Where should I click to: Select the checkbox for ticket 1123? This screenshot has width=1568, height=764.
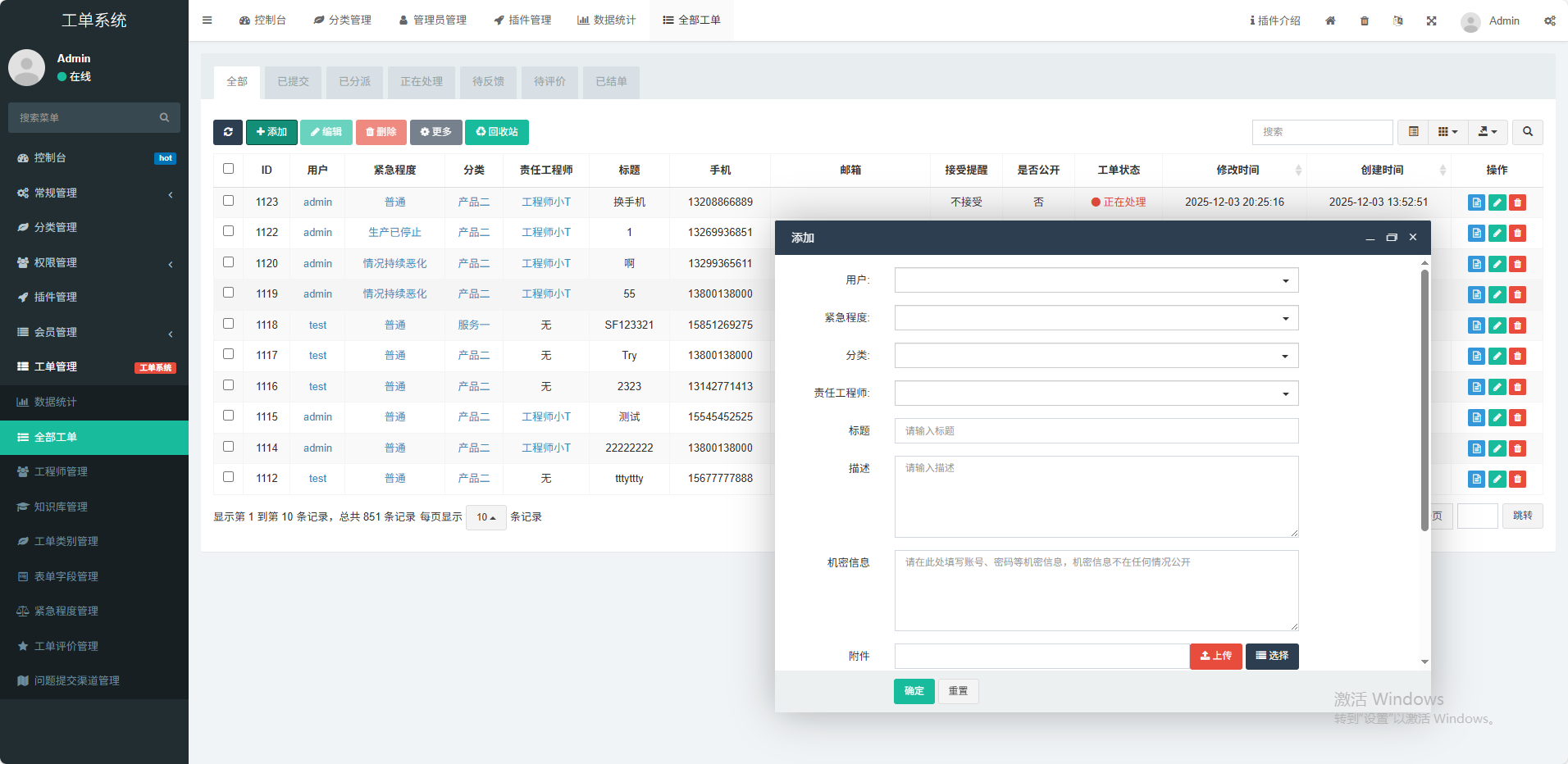click(x=229, y=201)
